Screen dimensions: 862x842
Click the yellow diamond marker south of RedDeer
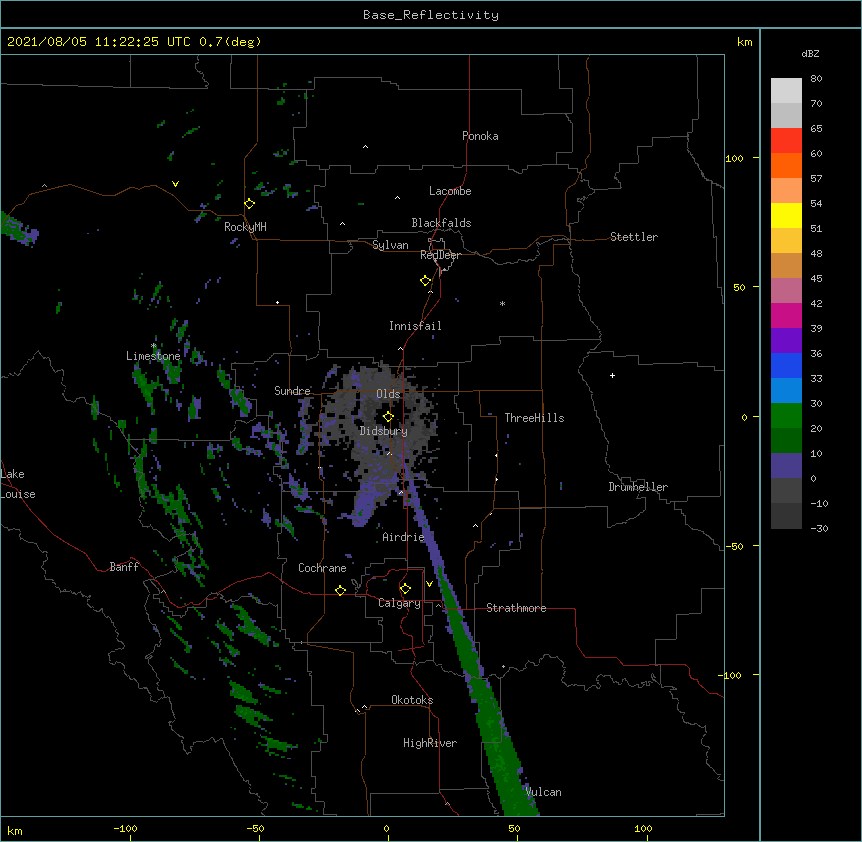point(425,281)
